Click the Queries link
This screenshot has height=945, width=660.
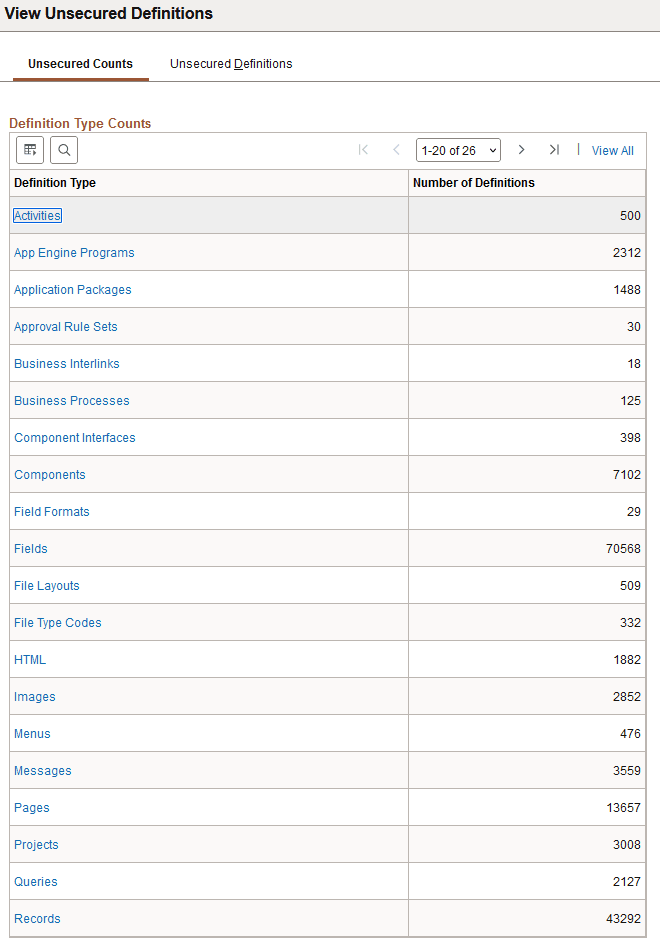tap(35, 881)
